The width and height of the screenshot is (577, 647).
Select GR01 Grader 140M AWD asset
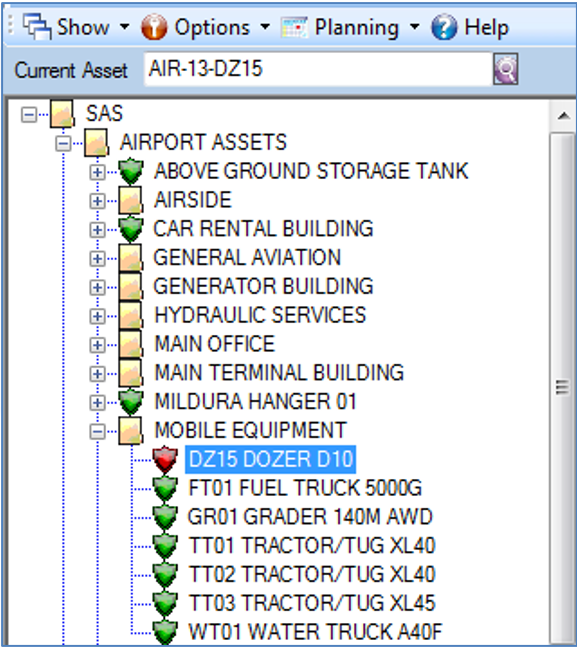310,517
